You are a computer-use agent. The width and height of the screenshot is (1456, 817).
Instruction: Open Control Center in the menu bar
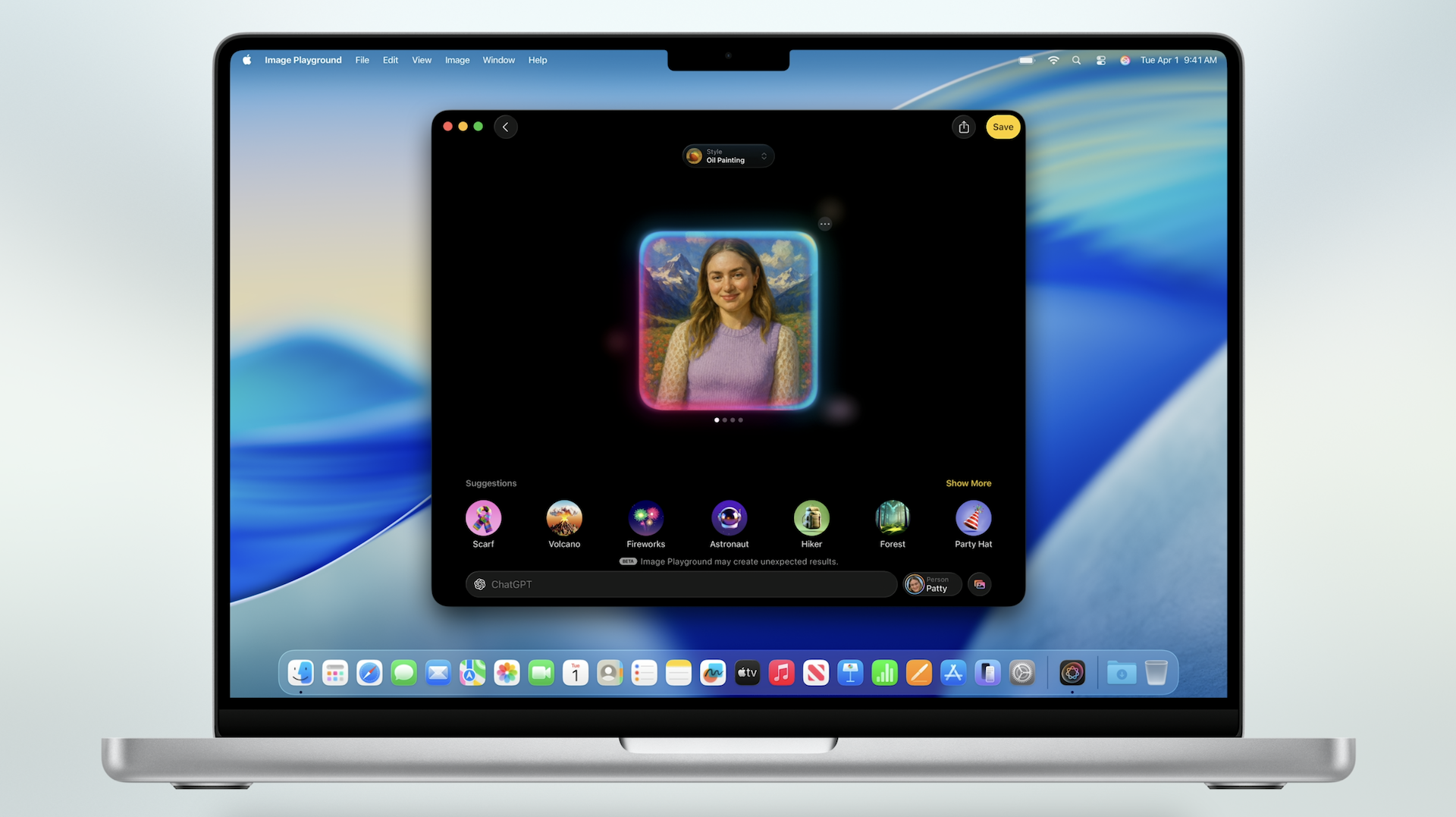point(1100,60)
